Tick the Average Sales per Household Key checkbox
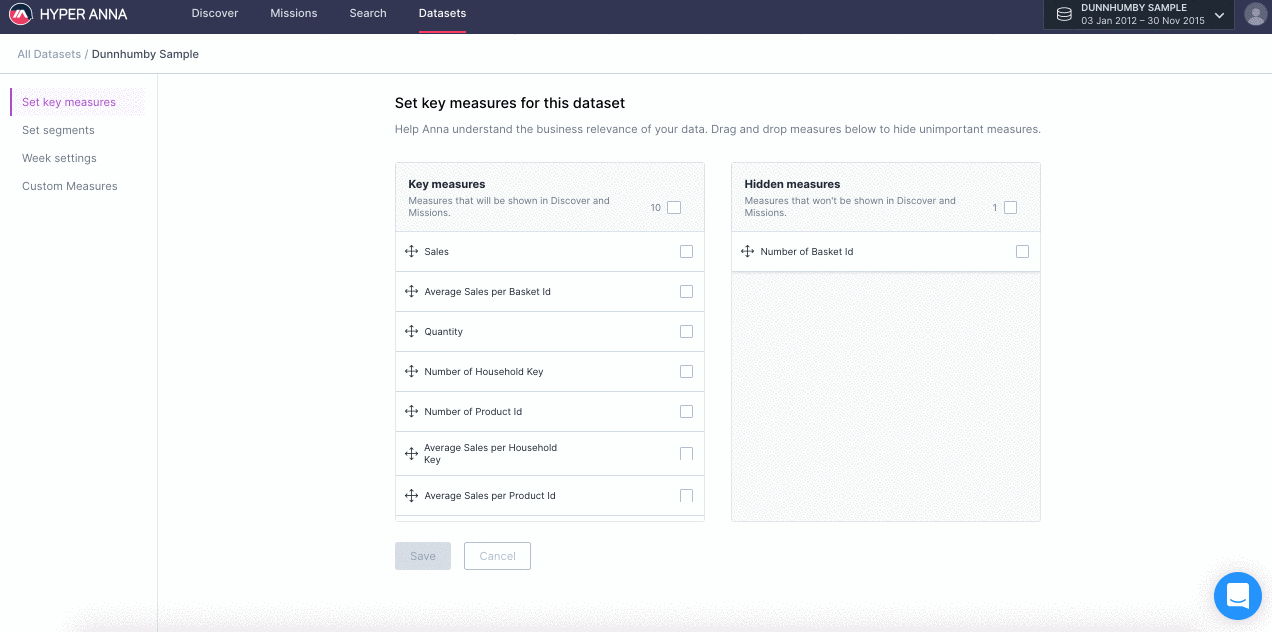This screenshot has height=632, width=1272. click(x=686, y=454)
